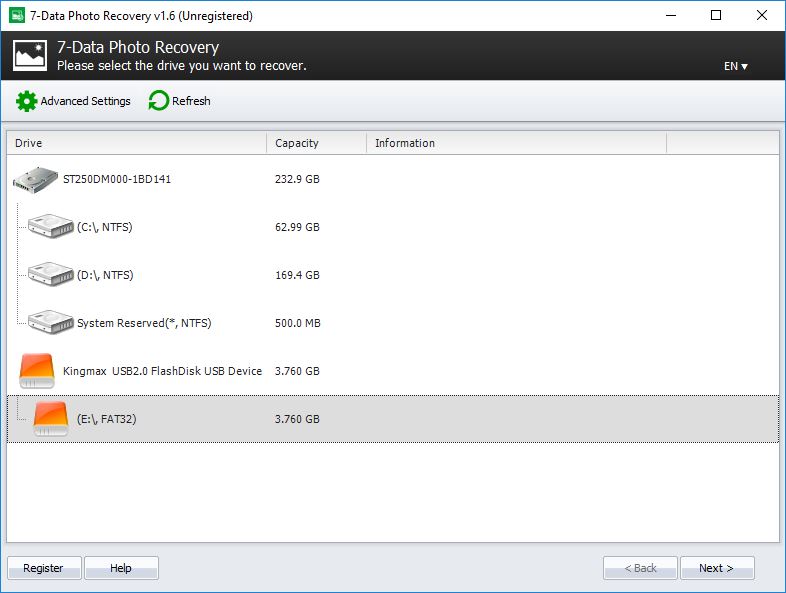The width and height of the screenshot is (786, 593).
Task: Select the ST250DM000-1BD141 hard disk icon
Action: tap(36, 180)
